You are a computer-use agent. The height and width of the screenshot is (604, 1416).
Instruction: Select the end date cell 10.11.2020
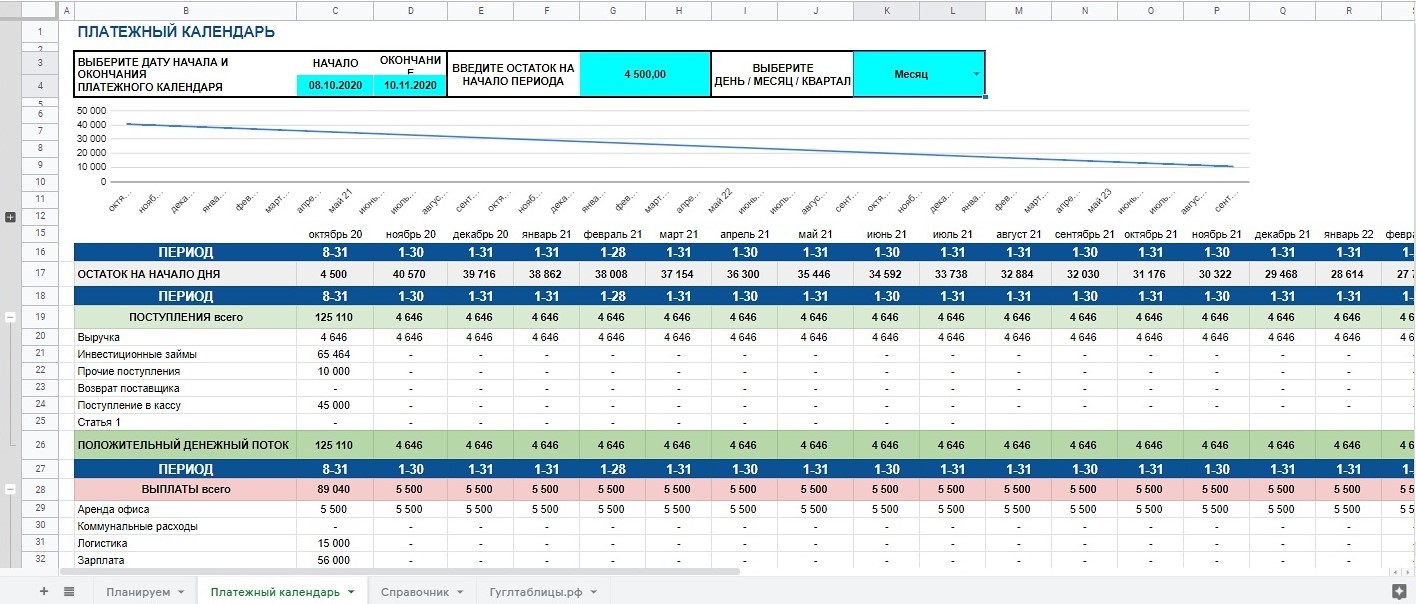coord(411,86)
